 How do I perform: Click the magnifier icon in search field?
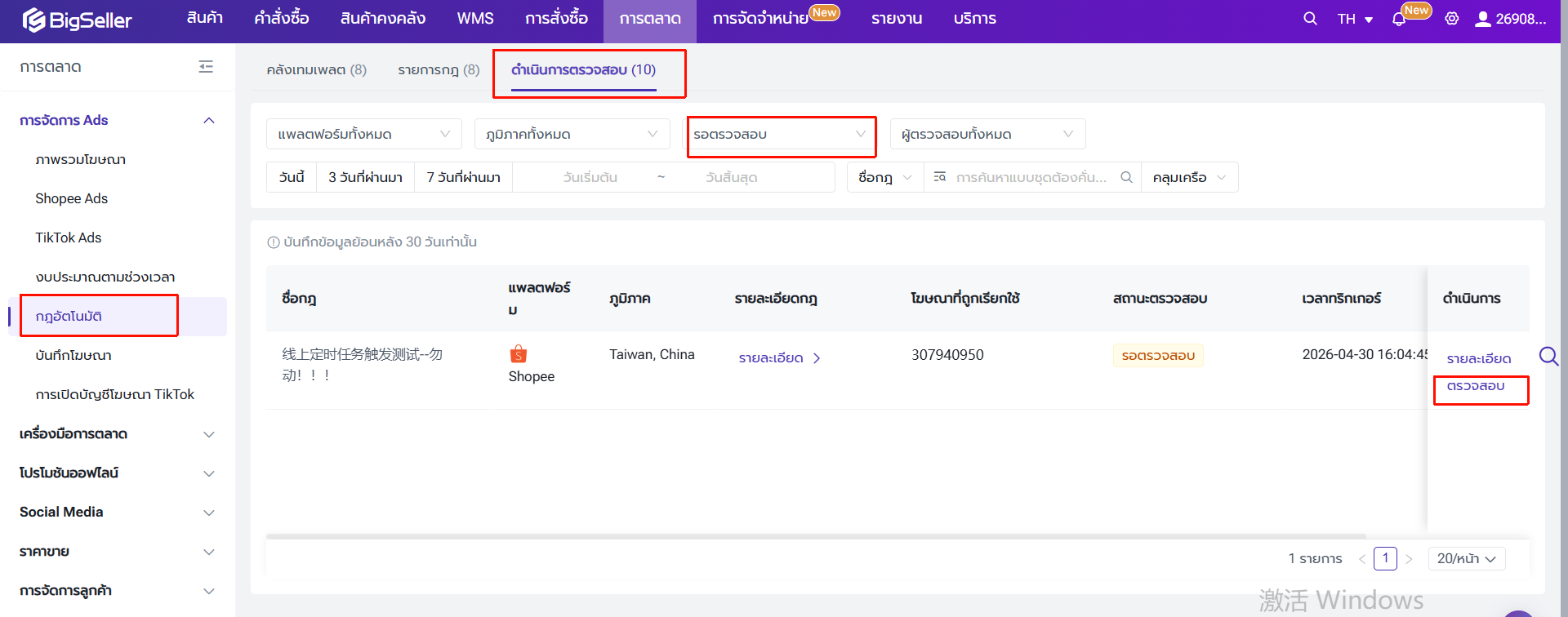tap(1126, 177)
